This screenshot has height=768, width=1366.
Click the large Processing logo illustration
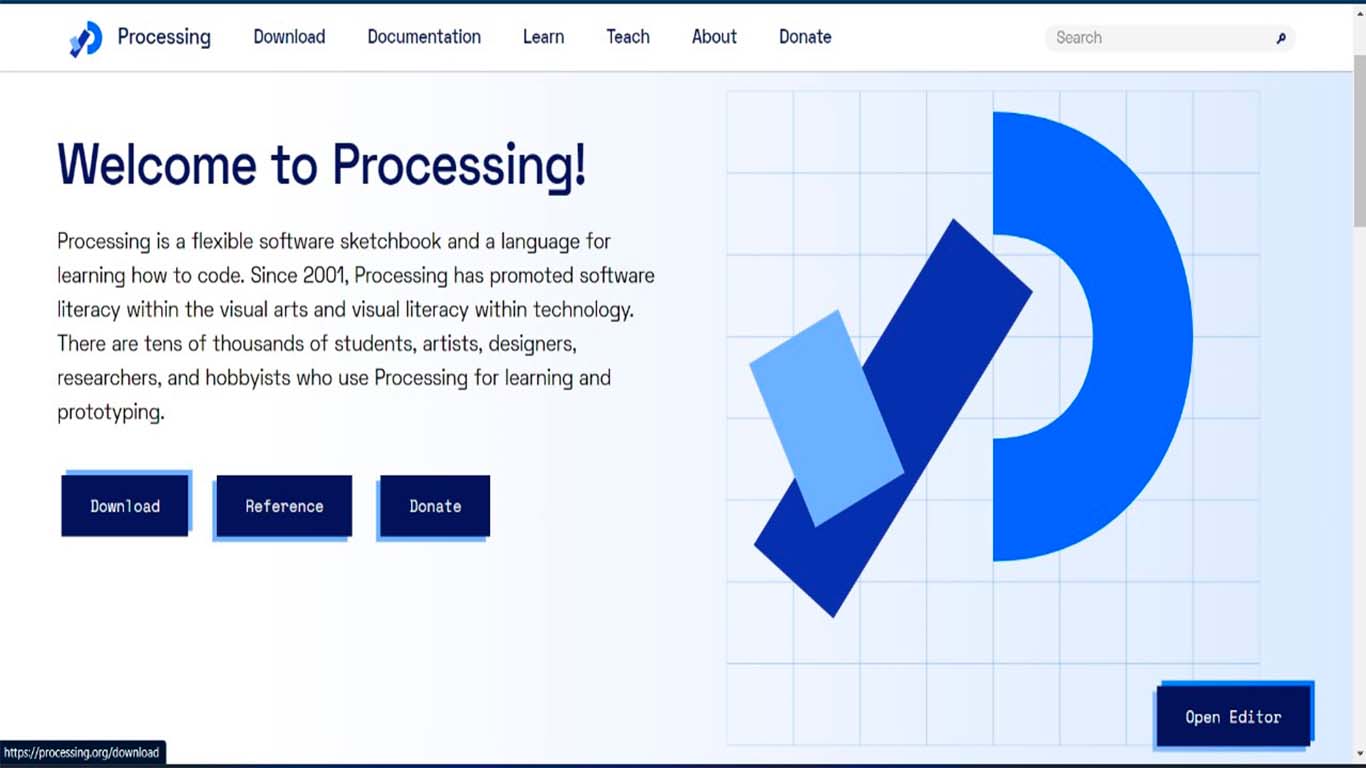pos(972,364)
